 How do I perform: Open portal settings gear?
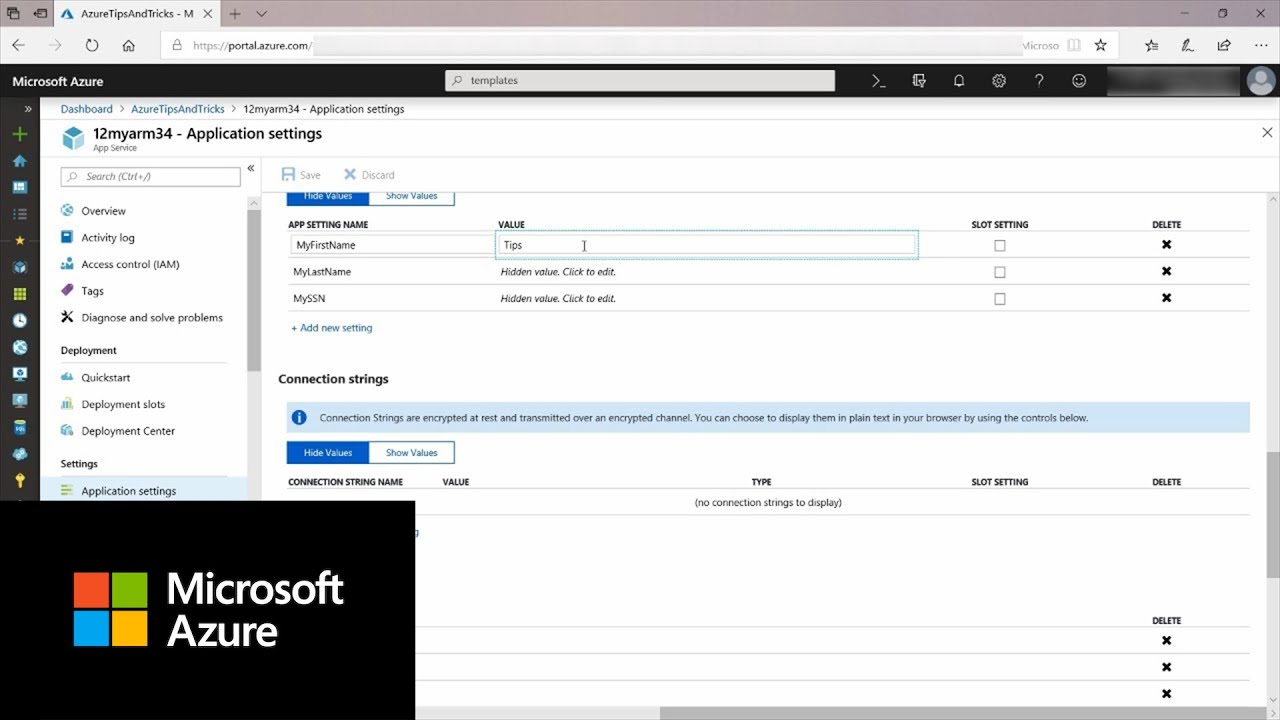point(999,81)
